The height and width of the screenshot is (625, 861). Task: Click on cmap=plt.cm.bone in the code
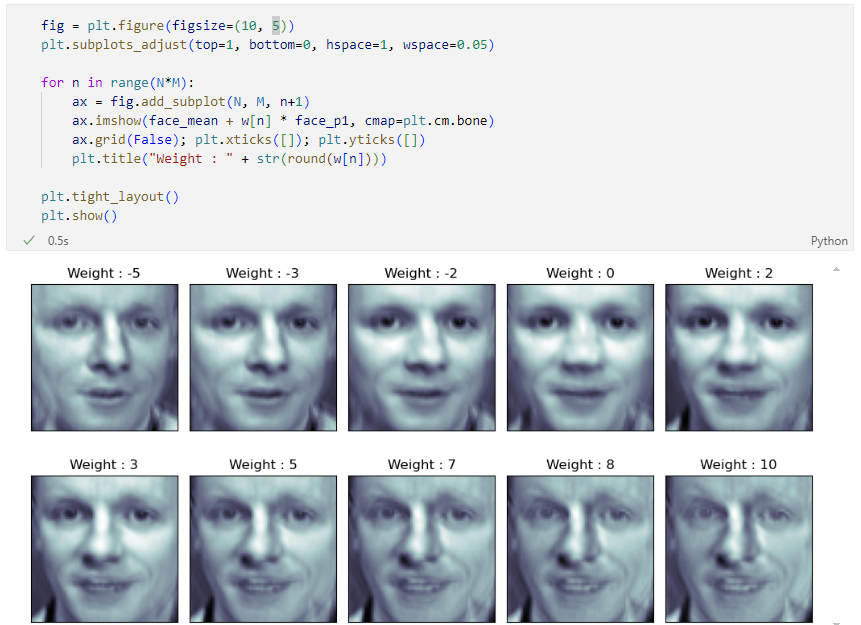(429, 121)
